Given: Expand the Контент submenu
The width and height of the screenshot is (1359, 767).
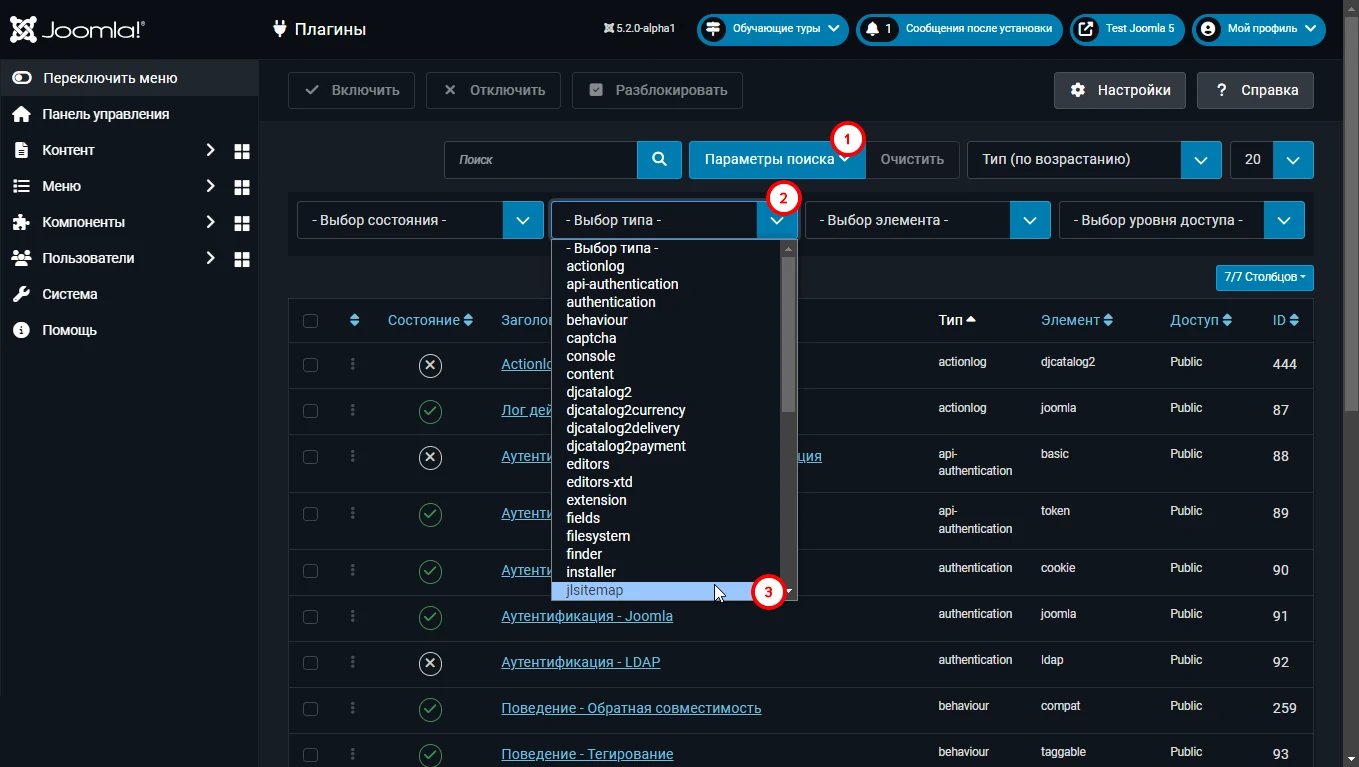Looking at the screenshot, I should point(210,150).
